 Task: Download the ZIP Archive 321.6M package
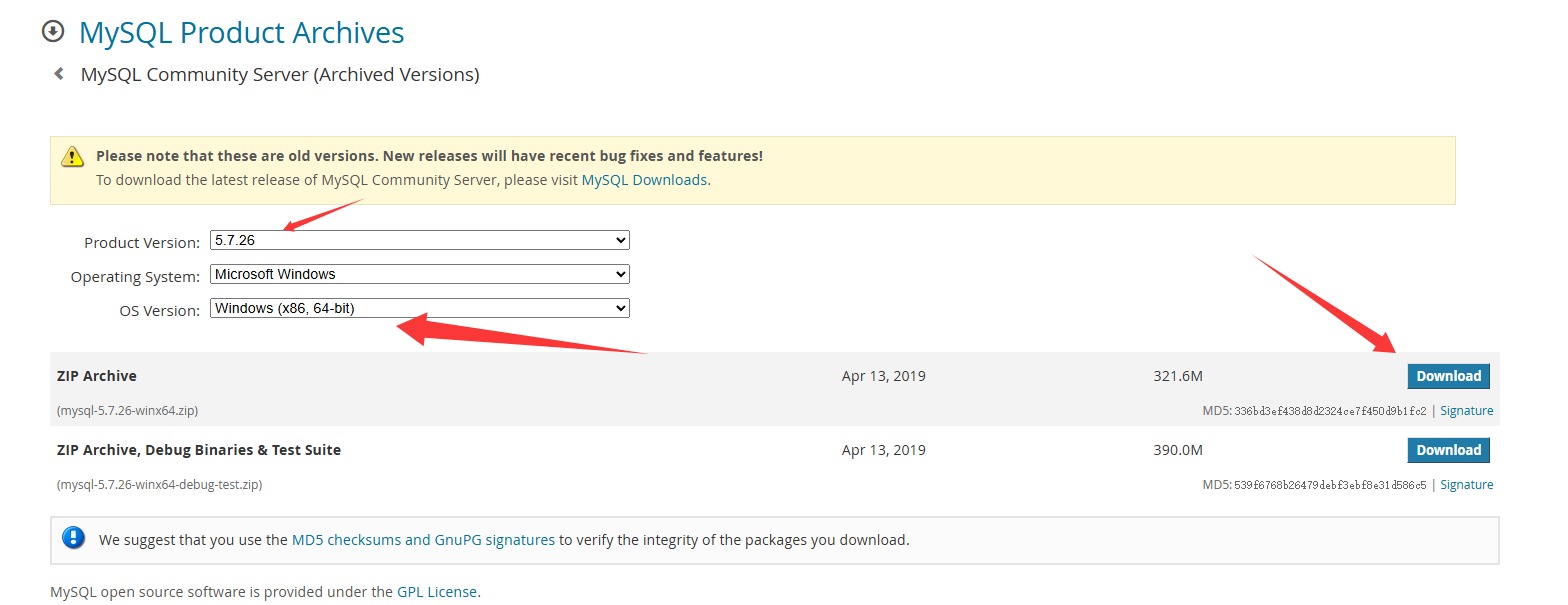pyautogui.click(x=1448, y=376)
